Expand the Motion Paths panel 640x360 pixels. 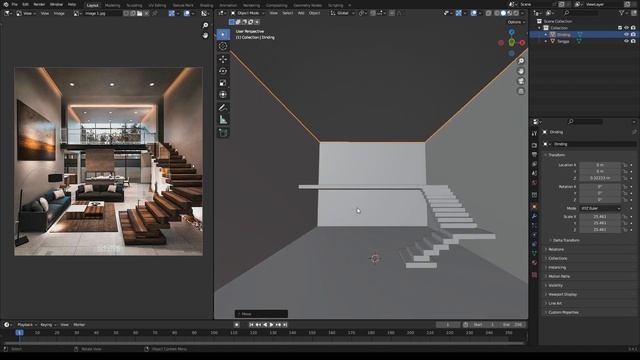(x=559, y=276)
